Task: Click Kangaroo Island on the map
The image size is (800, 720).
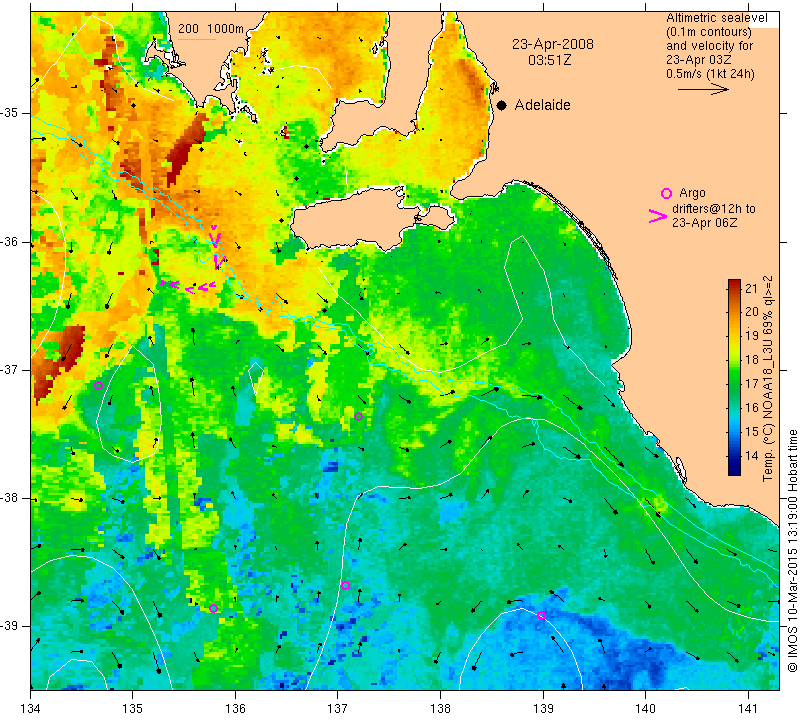Action: tap(357, 219)
